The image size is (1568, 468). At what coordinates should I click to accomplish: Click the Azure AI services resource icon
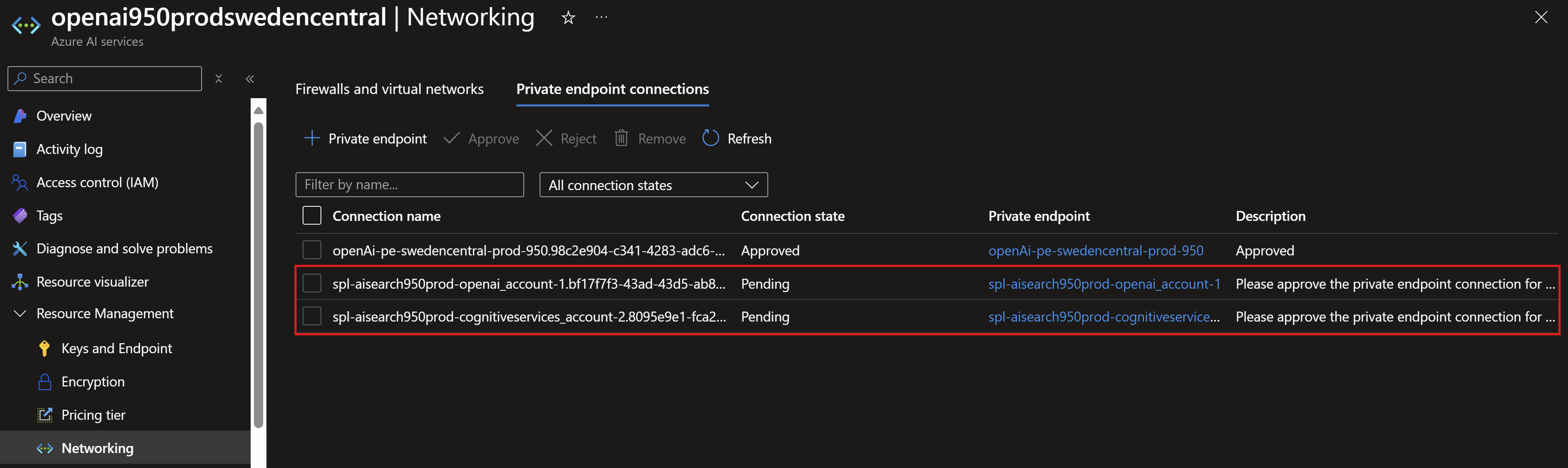(26, 26)
